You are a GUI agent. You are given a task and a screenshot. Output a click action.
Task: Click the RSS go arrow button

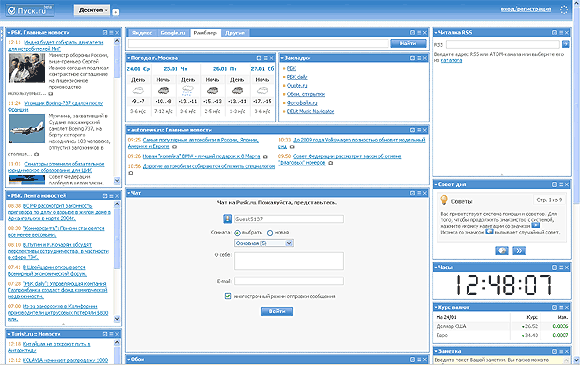pos(566,44)
